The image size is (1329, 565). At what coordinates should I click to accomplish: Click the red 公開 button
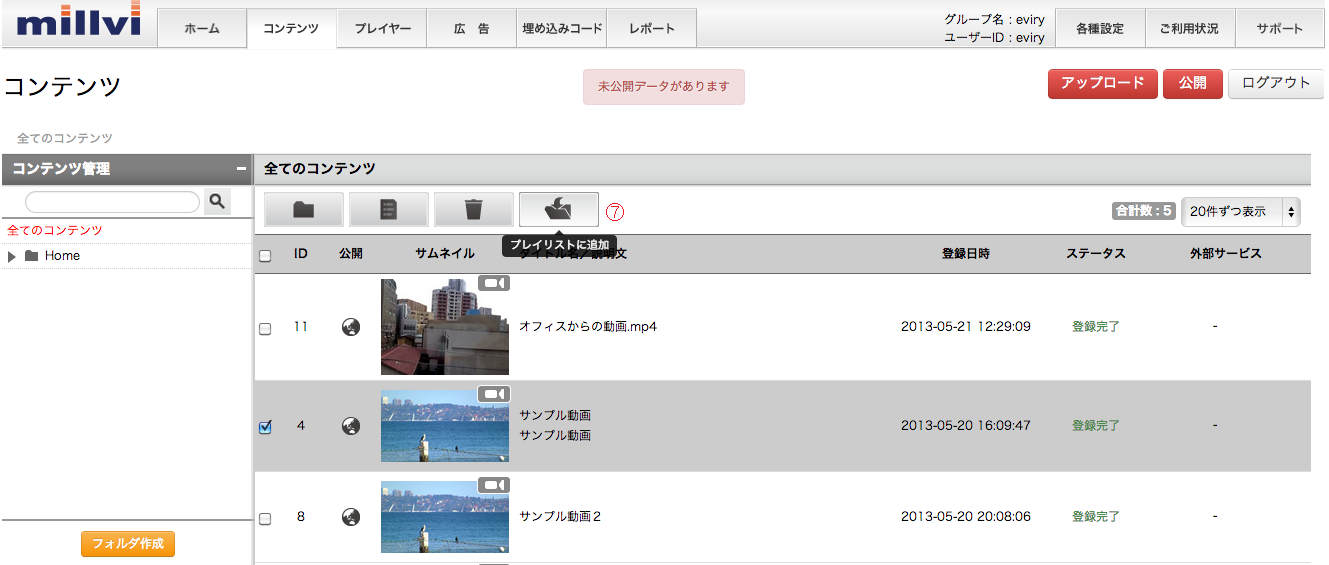pyautogui.click(x=1192, y=84)
